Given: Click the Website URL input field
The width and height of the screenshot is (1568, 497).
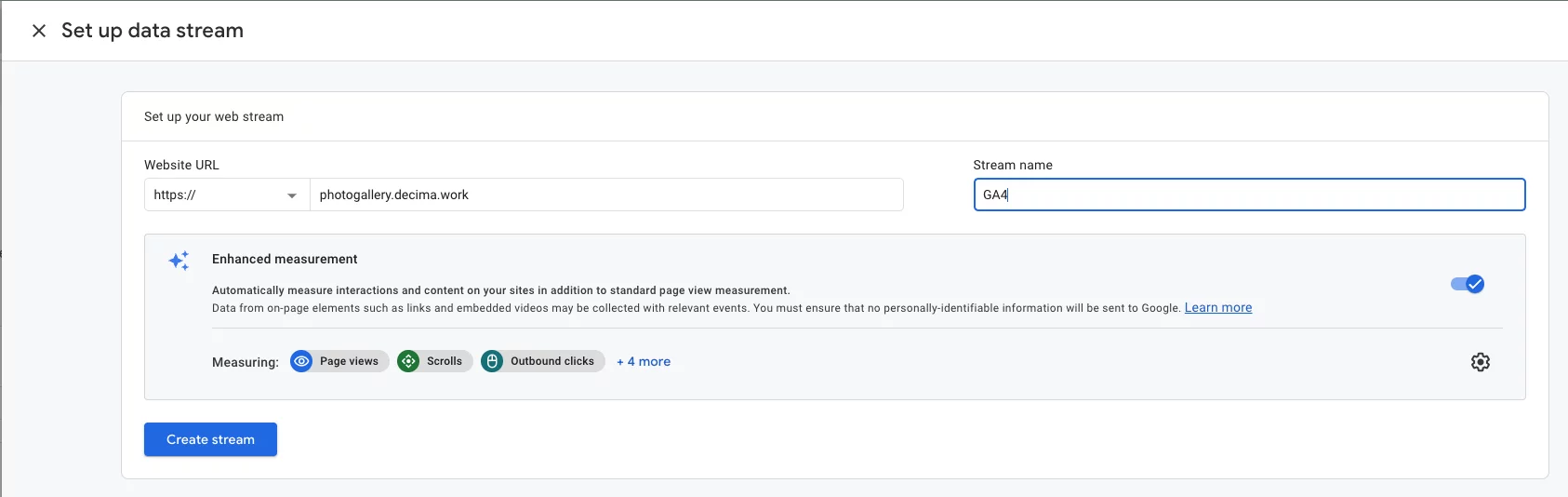Looking at the screenshot, I should pos(605,195).
